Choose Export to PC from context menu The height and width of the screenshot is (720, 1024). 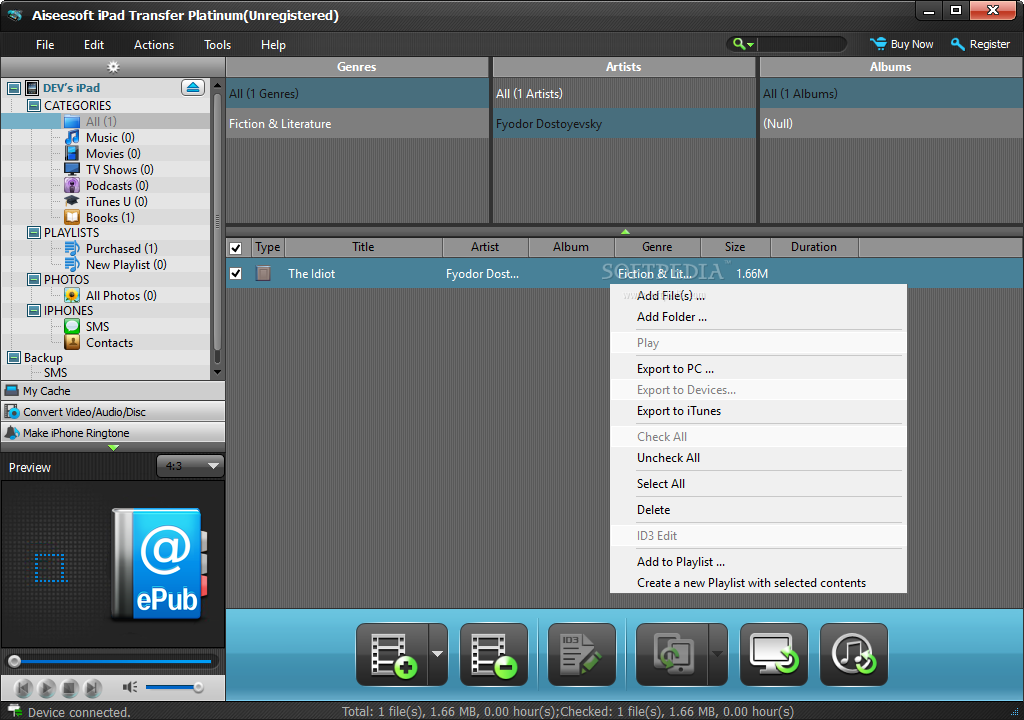758,369
